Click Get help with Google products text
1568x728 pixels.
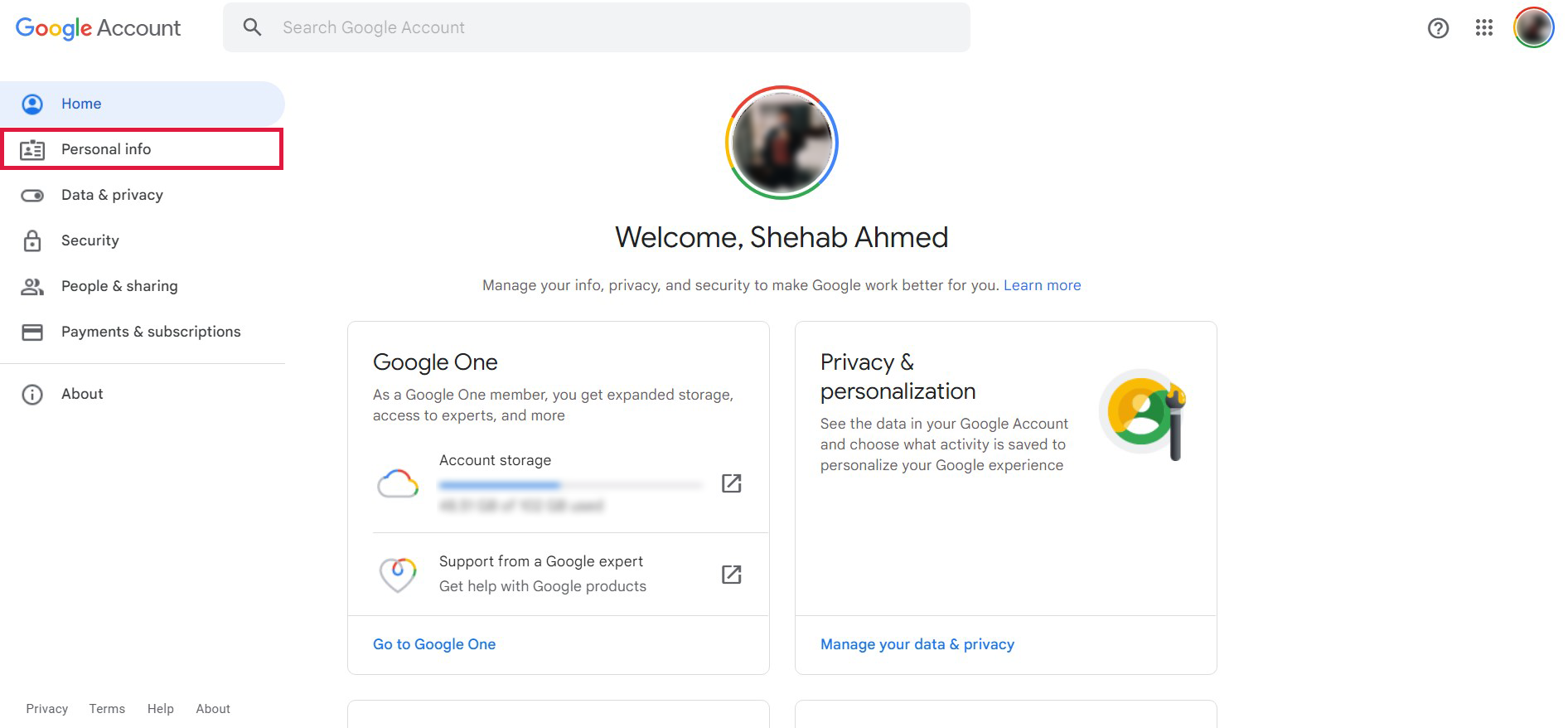[x=543, y=586]
